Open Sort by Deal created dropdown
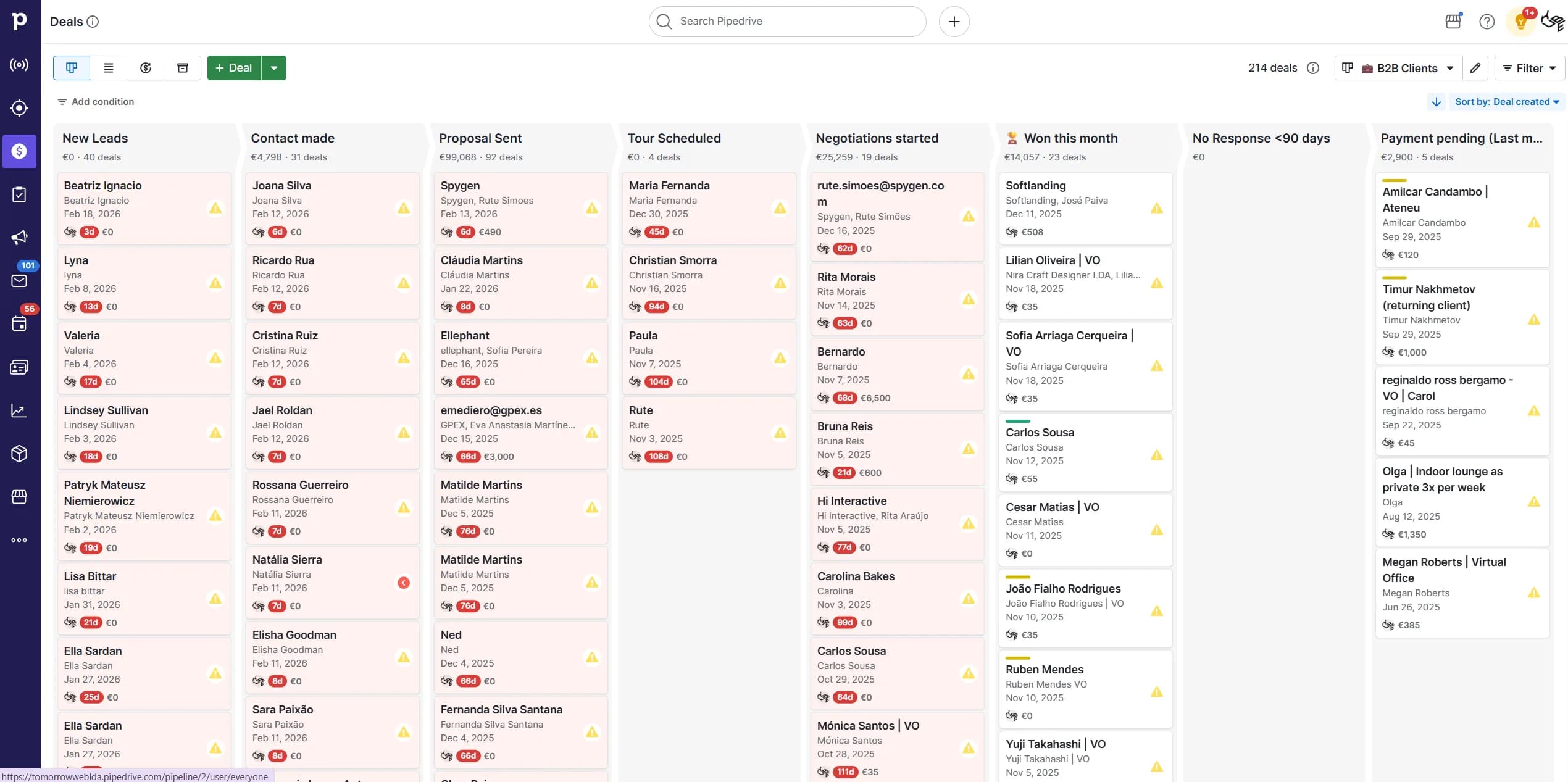 tap(1507, 102)
